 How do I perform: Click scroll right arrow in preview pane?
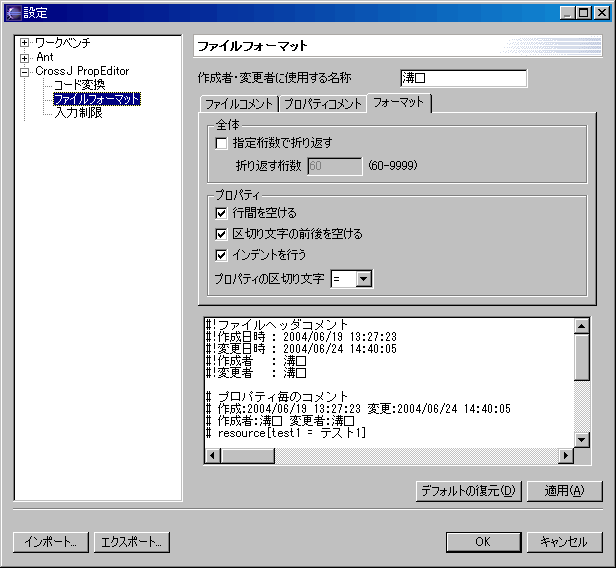[566, 456]
